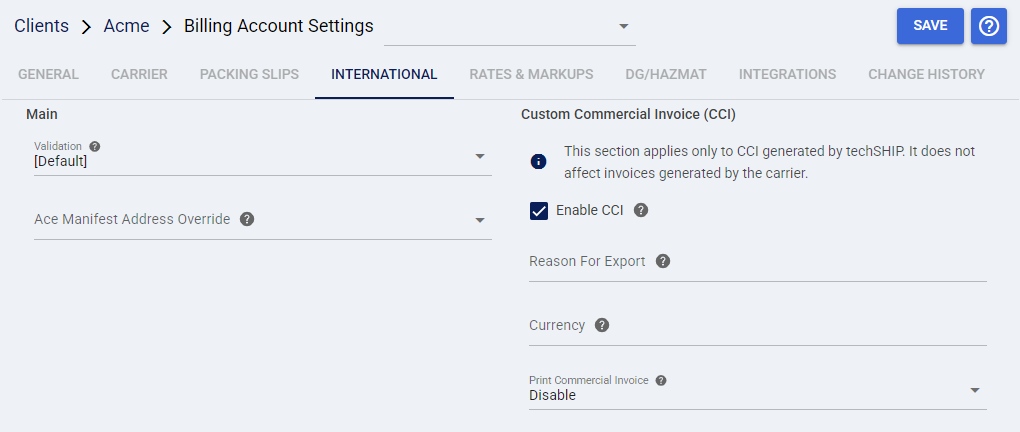
Task: Open the Validation field help icon
Action: tap(94, 146)
